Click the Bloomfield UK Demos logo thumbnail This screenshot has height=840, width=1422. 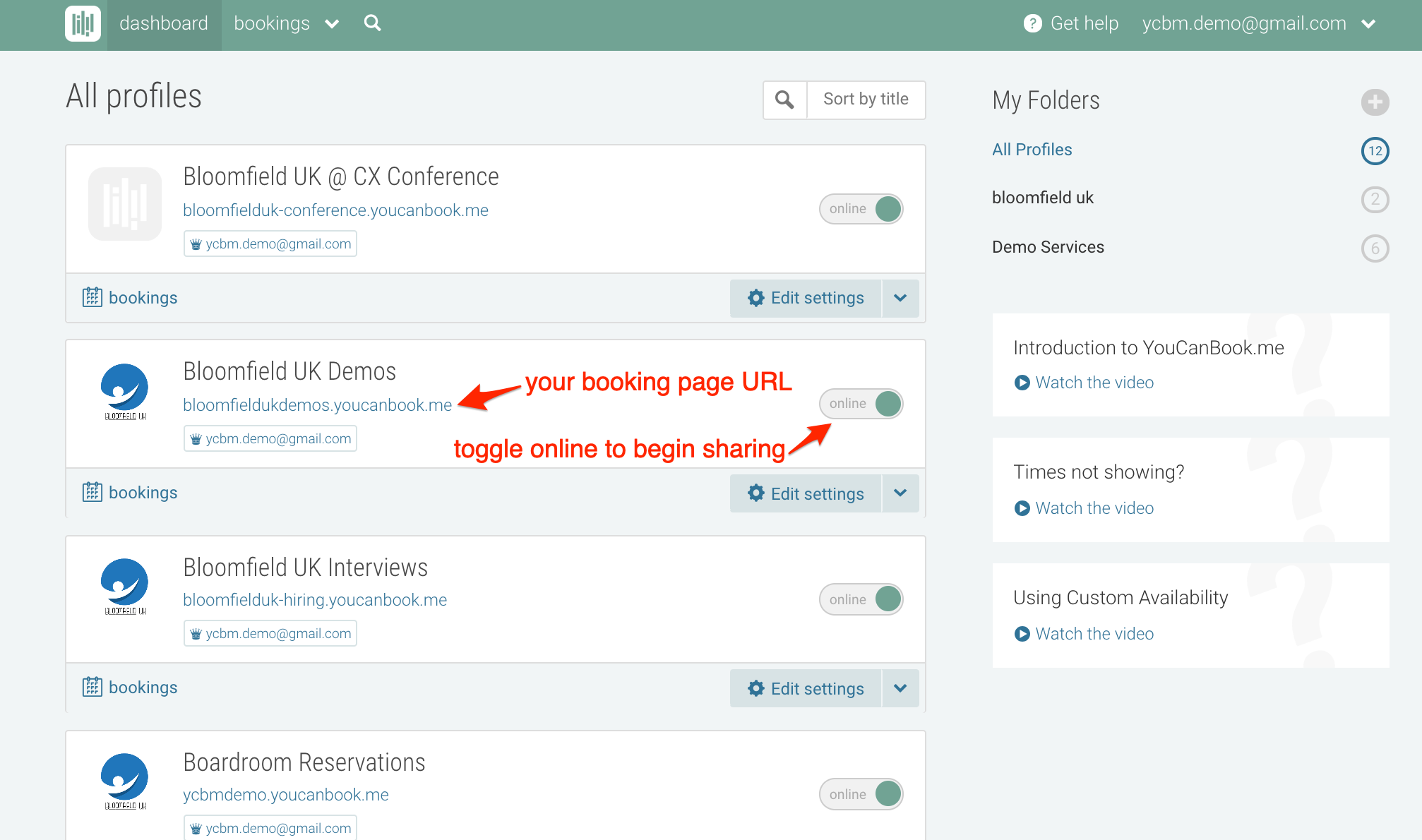125,392
